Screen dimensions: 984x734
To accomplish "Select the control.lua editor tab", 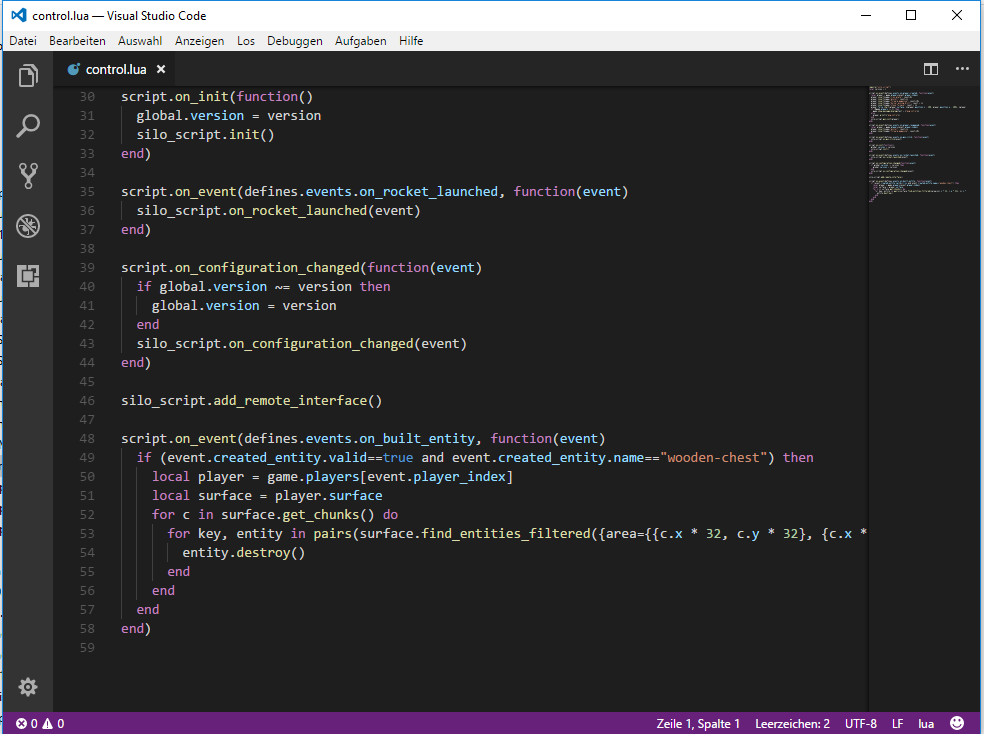I will 115,69.
